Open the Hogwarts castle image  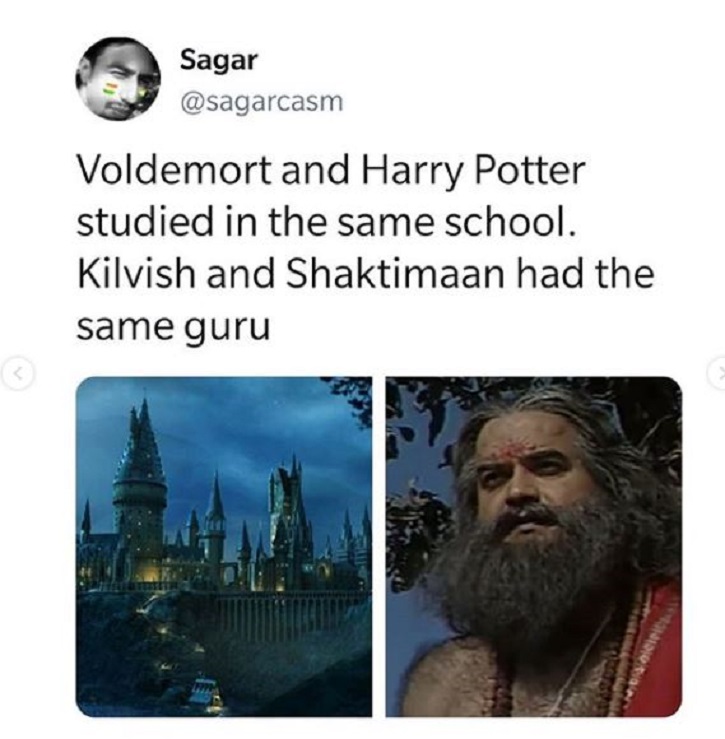click(x=223, y=547)
